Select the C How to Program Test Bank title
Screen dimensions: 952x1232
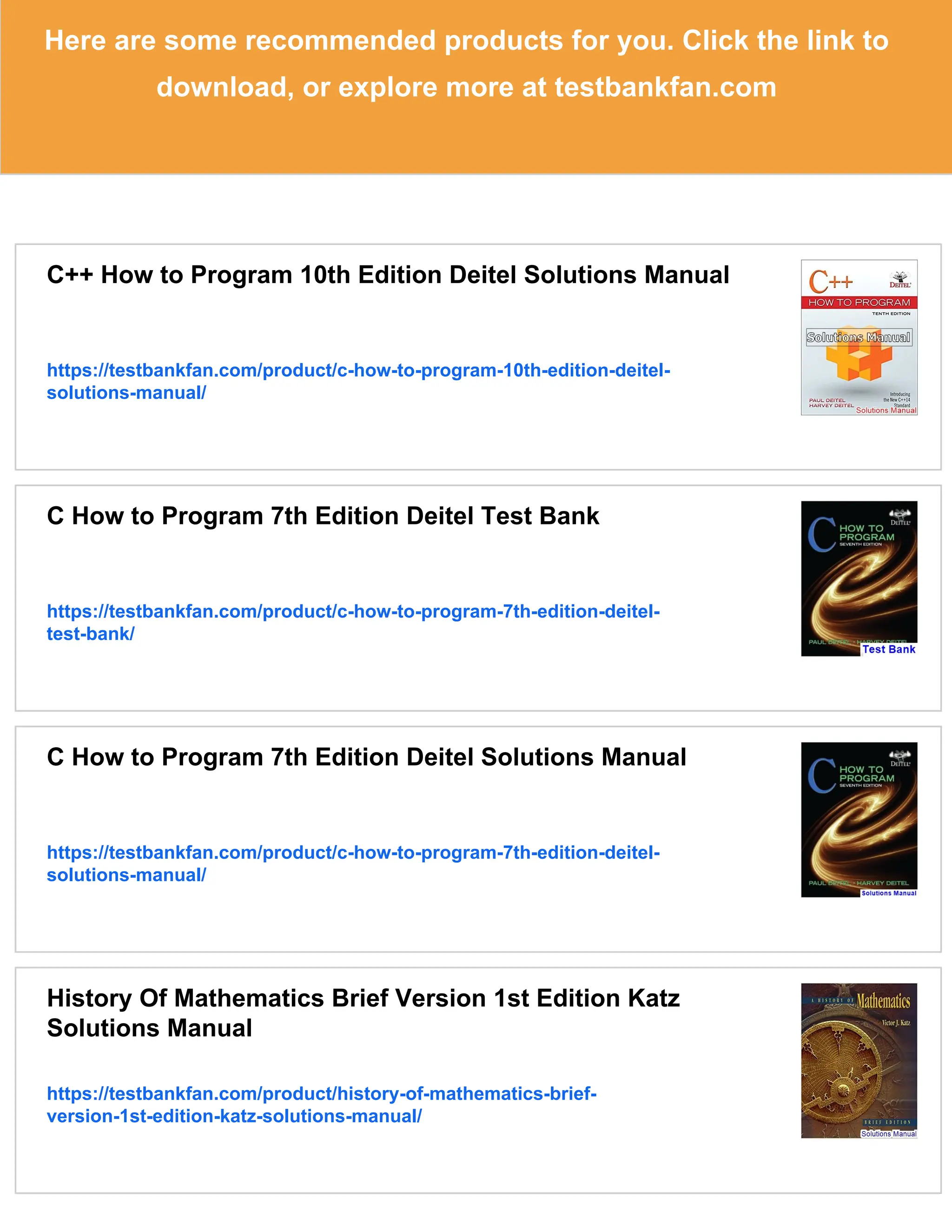click(323, 516)
